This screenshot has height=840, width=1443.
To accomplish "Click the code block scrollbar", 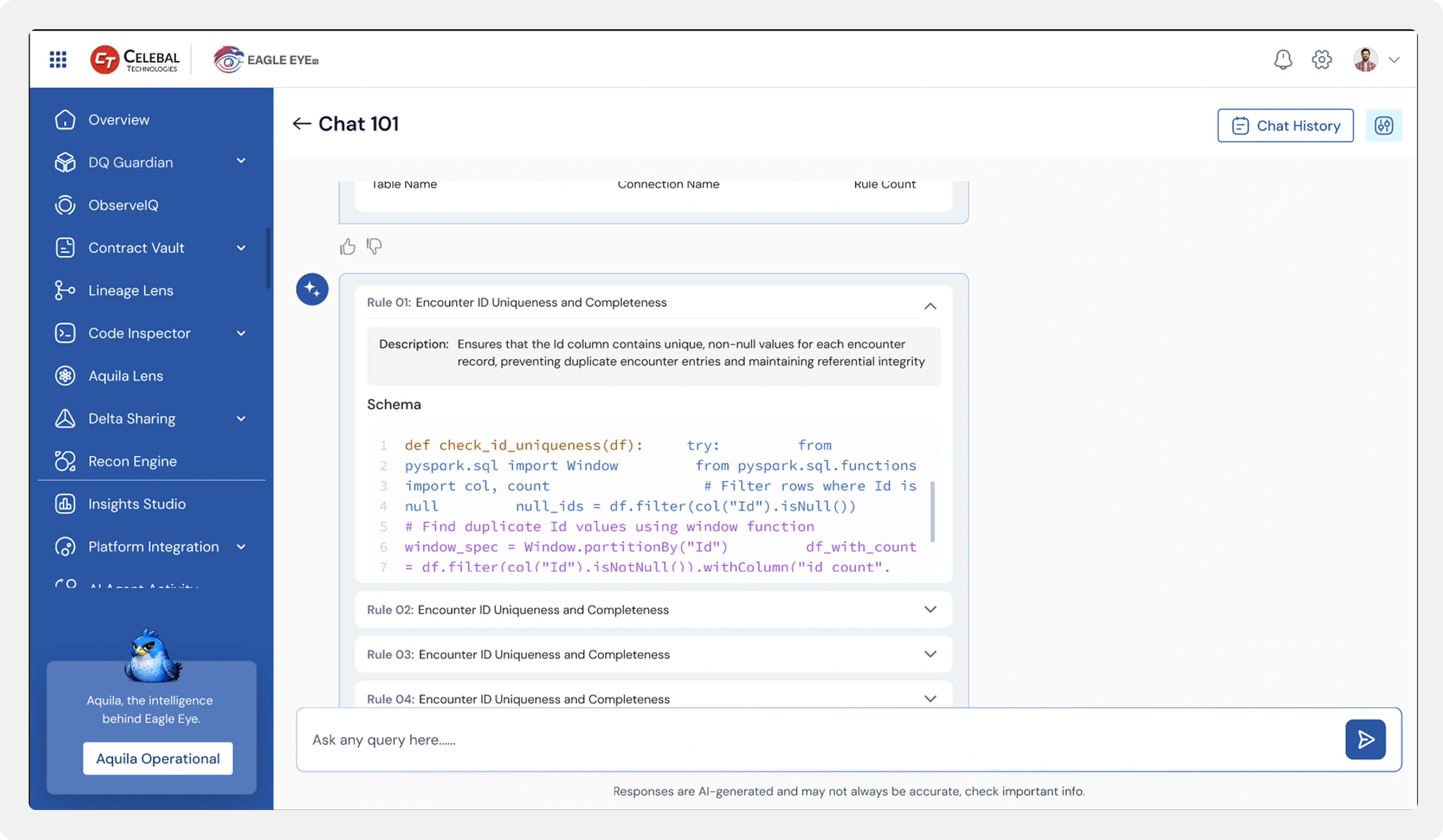I will click(933, 512).
